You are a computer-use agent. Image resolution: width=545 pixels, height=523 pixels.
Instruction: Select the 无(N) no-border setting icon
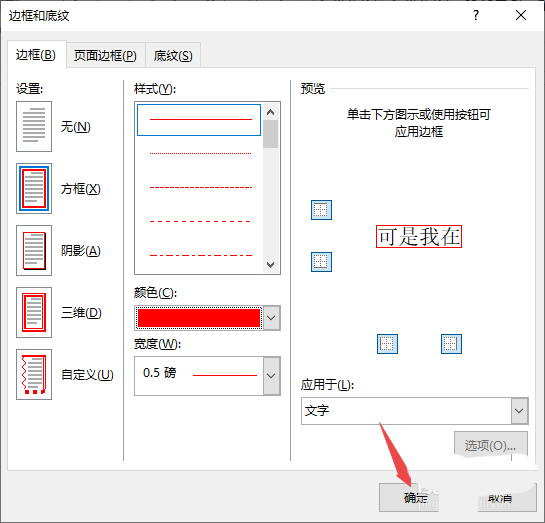(34, 126)
